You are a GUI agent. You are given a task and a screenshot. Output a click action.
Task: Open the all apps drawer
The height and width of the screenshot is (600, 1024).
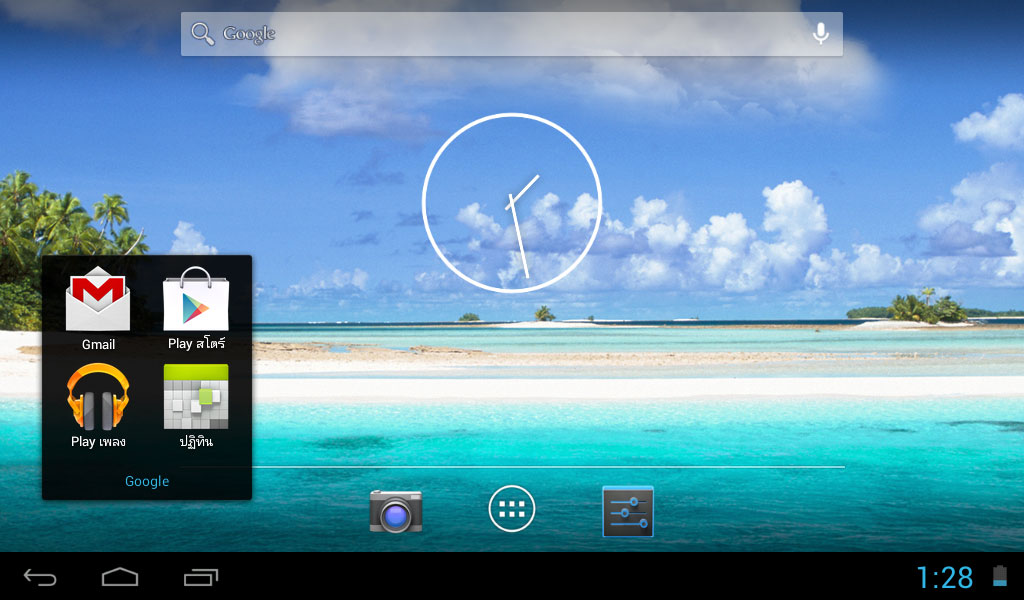512,509
